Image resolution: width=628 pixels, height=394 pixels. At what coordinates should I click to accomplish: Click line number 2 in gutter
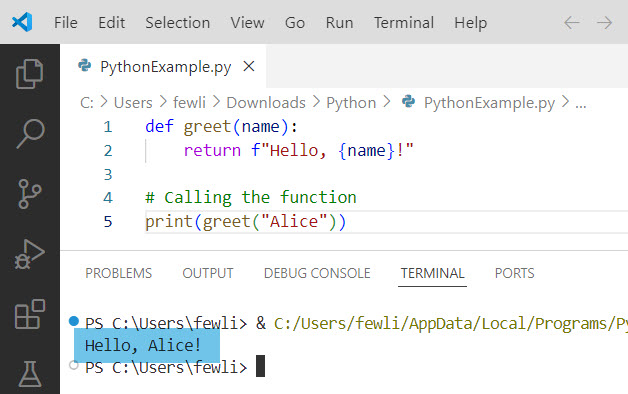(108, 151)
